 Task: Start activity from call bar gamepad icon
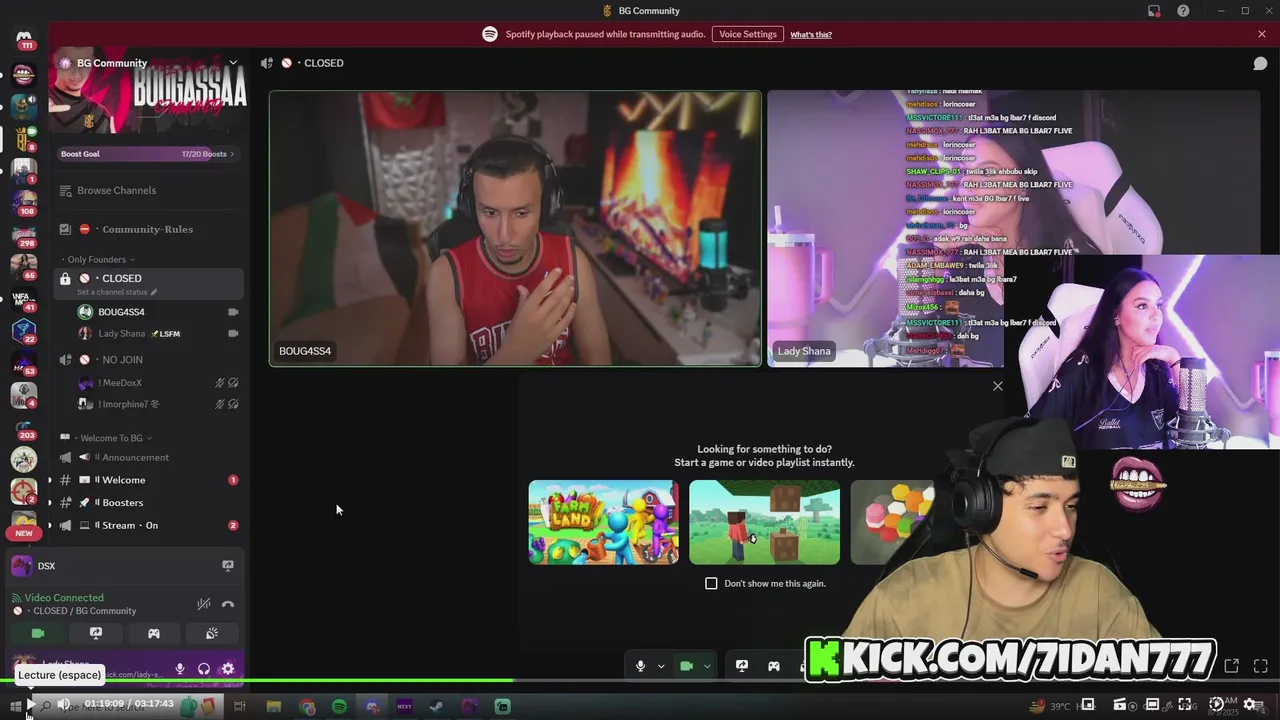(x=774, y=666)
